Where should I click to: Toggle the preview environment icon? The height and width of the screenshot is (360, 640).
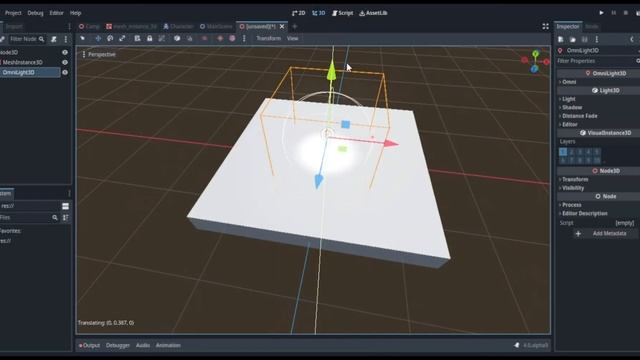[232, 38]
